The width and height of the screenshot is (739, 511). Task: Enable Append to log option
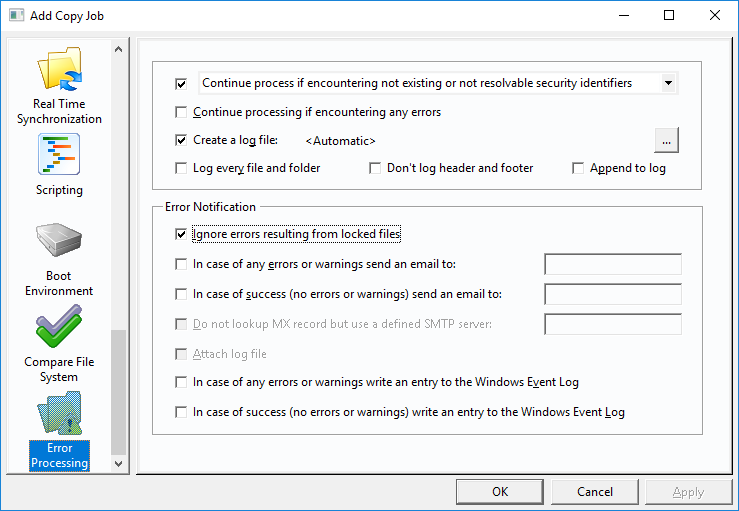(578, 168)
